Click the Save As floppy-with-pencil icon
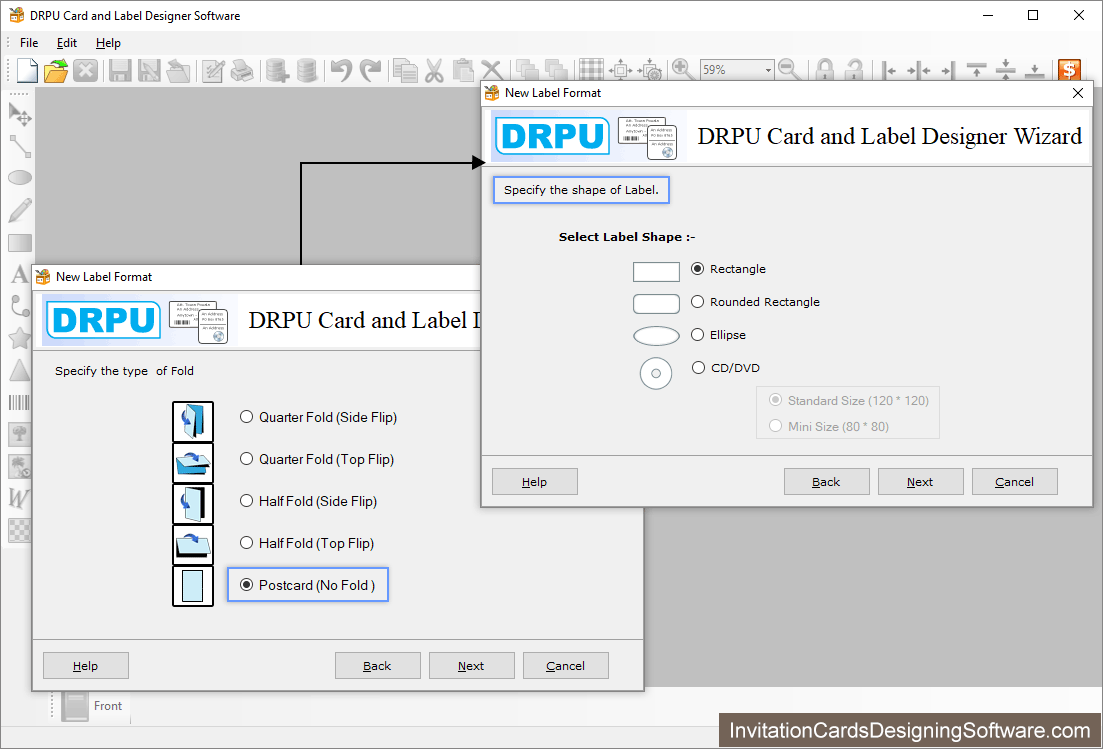Screen dimensions: 1103x749 pyautogui.click(x=149, y=70)
